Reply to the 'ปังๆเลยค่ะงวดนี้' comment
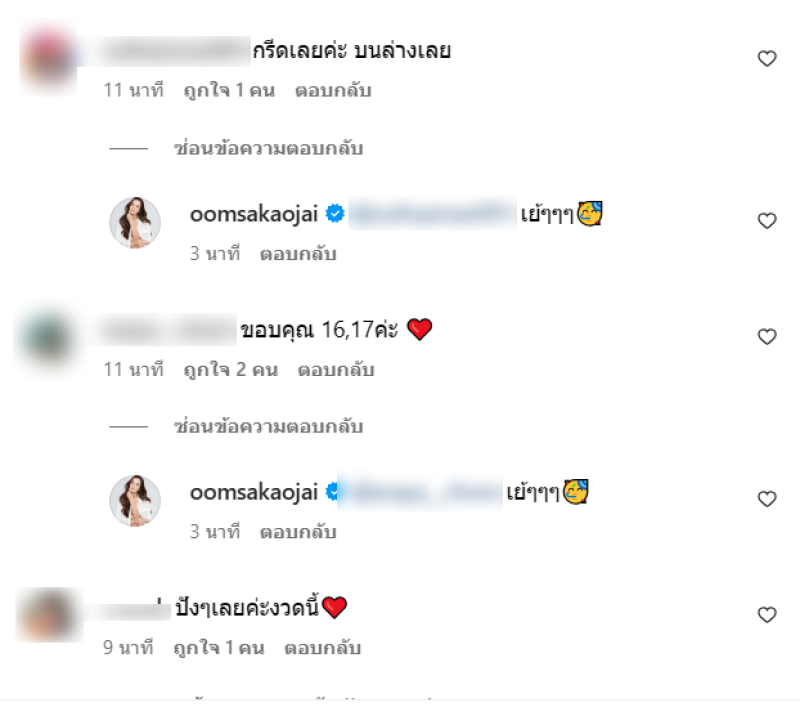Screen dimensions: 800x716 (x=322, y=648)
